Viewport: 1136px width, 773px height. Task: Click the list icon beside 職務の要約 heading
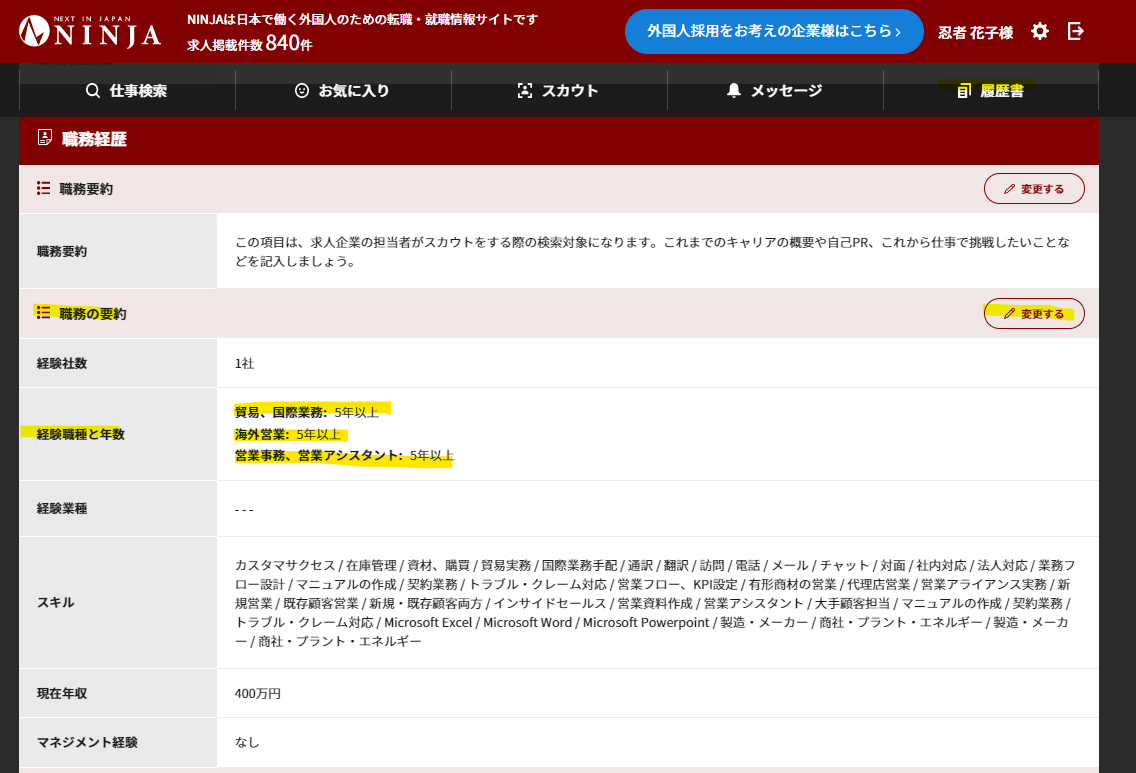click(x=44, y=313)
